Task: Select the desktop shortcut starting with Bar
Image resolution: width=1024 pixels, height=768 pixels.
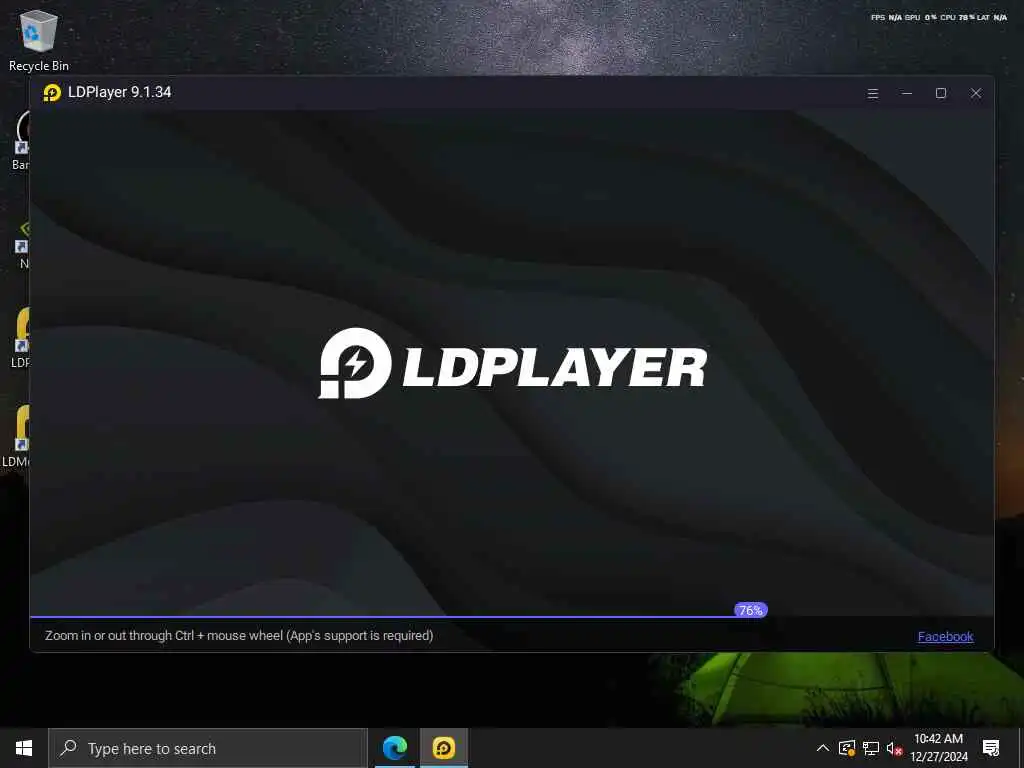Action: pos(21,139)
